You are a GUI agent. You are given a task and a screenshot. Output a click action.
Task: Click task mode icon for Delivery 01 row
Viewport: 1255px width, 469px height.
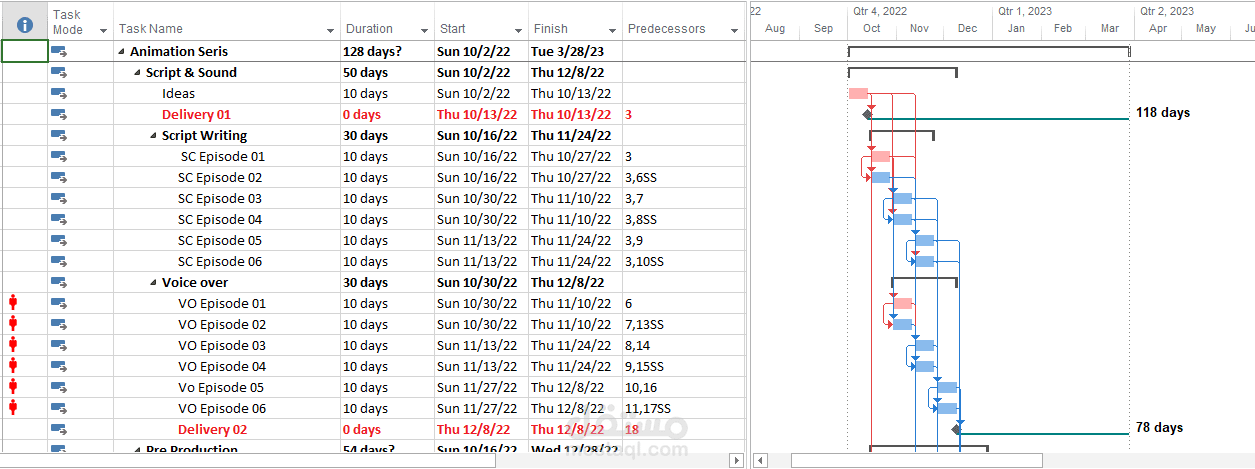(59, 114)
